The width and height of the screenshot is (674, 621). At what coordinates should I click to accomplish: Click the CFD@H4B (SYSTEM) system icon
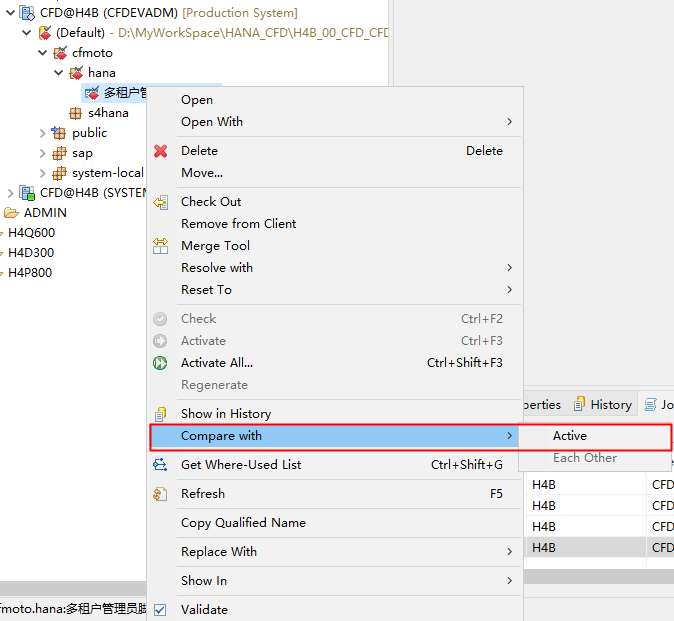point(28,193)
